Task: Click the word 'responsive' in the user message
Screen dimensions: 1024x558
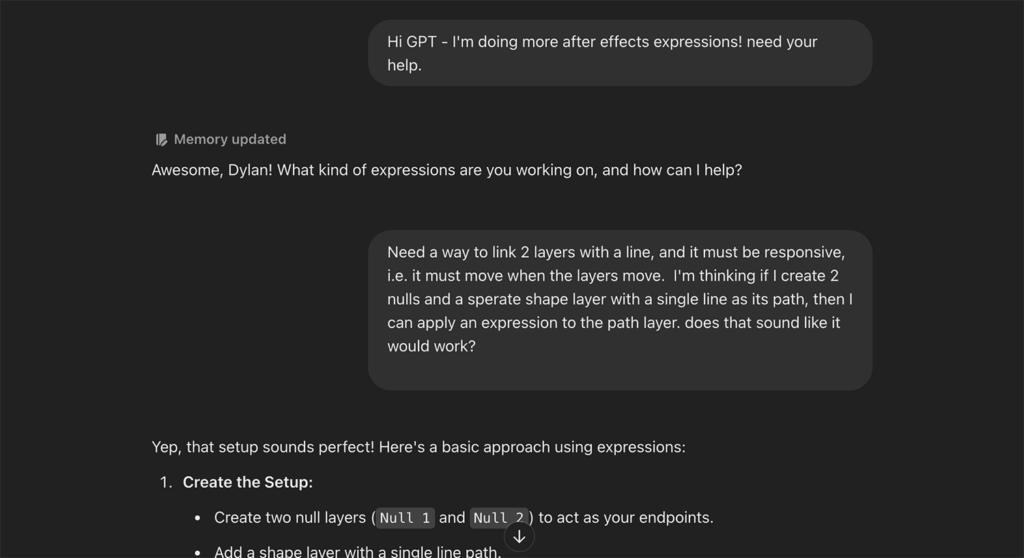Action: [x=804, y=252]
